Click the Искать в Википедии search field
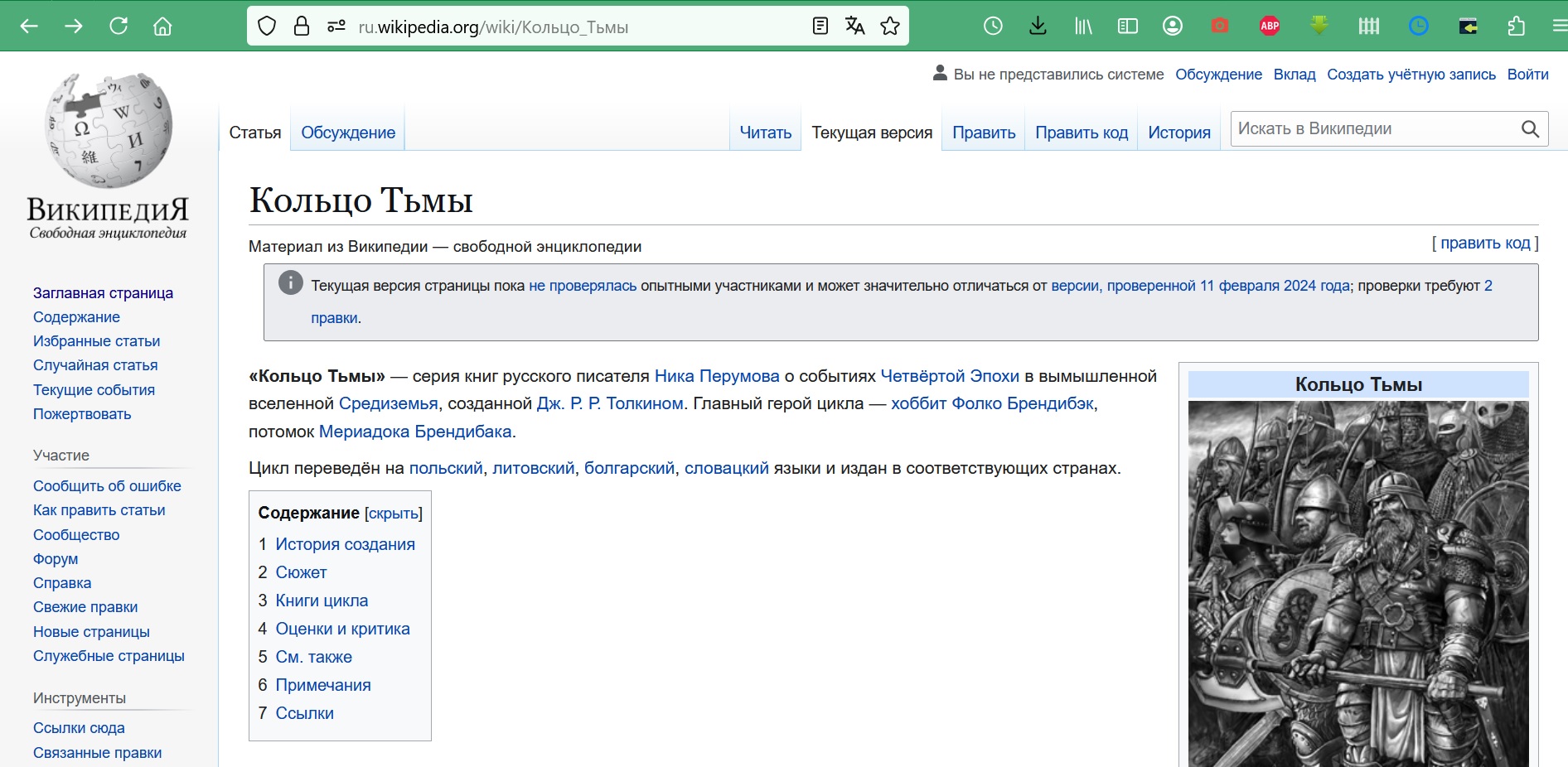This screenshot has width=1568, height=767. tap(1372, 129)
